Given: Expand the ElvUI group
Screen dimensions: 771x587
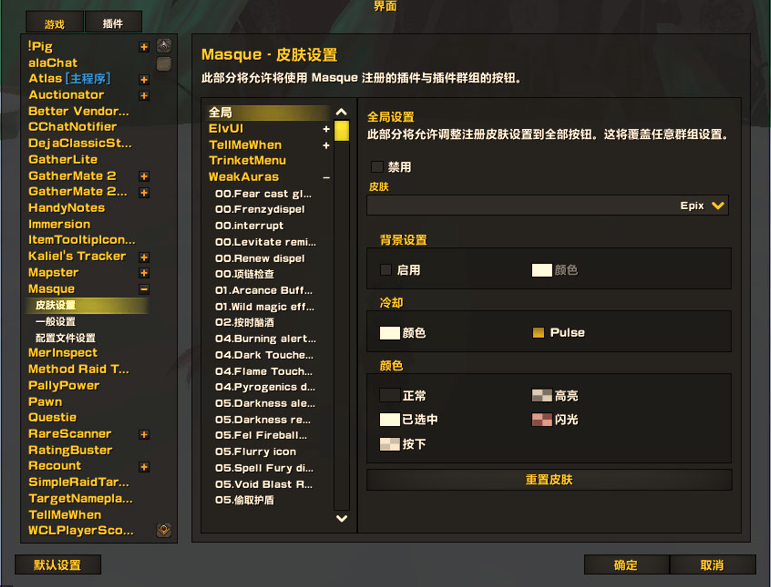Looking at the screenshot, I should (326, 129).
